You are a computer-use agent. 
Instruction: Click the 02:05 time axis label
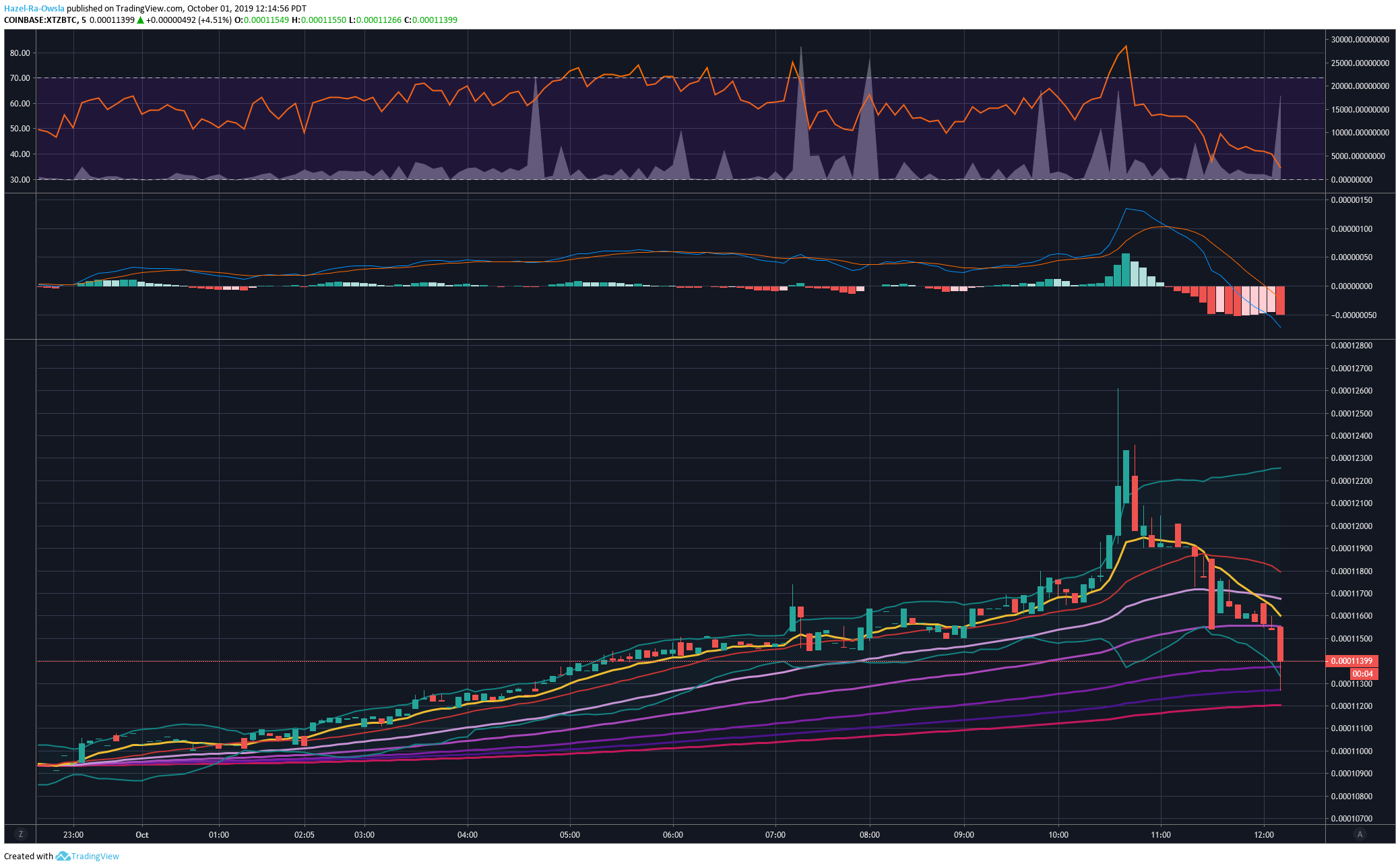coord(305,835)
